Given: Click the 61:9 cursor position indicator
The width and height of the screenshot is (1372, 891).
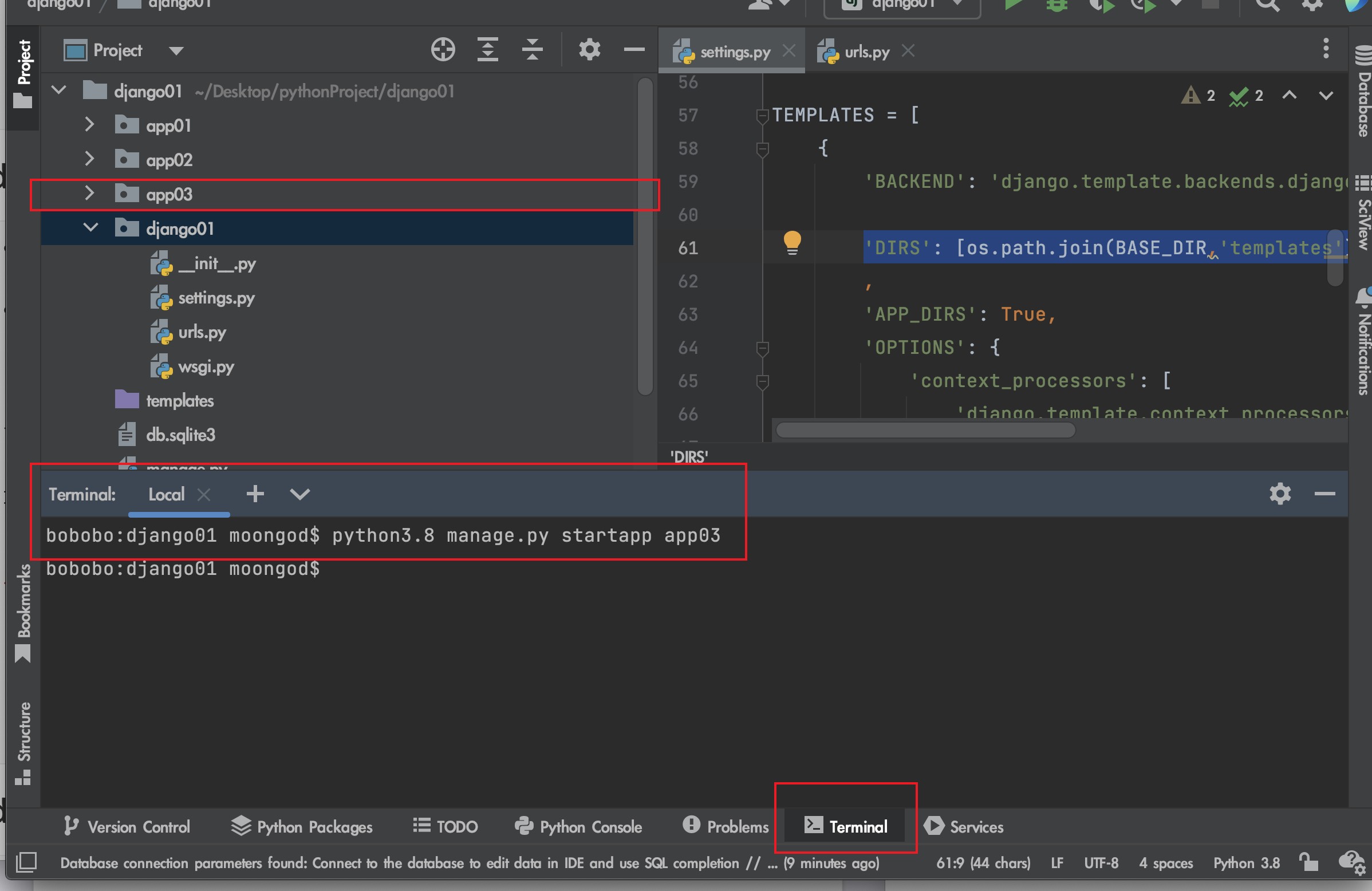Looking at the screenshot, I should pos(983,863).
